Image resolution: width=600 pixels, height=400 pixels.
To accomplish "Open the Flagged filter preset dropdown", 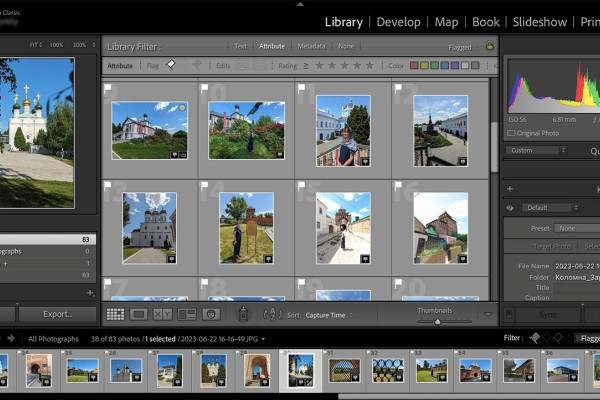I will click(x=463, y=47).
